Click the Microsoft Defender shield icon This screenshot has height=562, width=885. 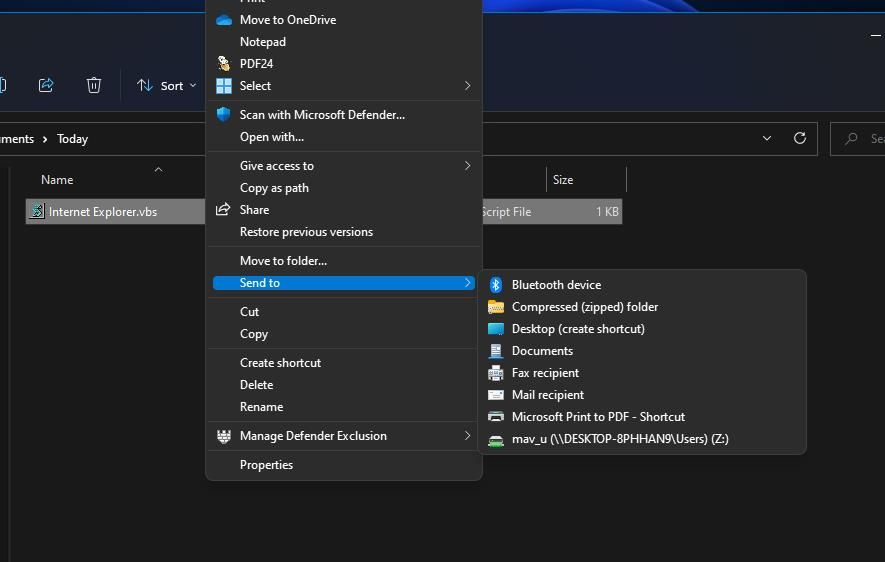(x=224, y=115)
